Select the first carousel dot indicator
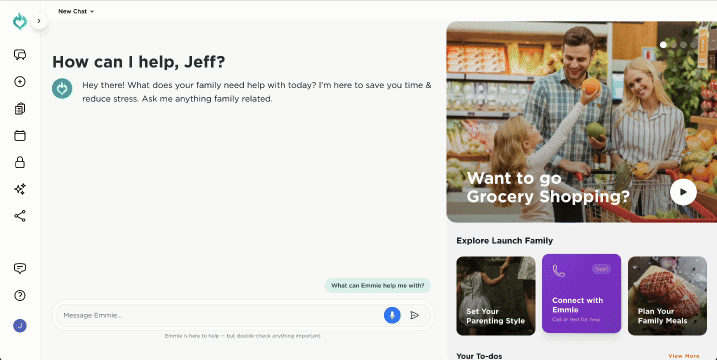Screen dimensions: 717x360 [x=663, y=44]
